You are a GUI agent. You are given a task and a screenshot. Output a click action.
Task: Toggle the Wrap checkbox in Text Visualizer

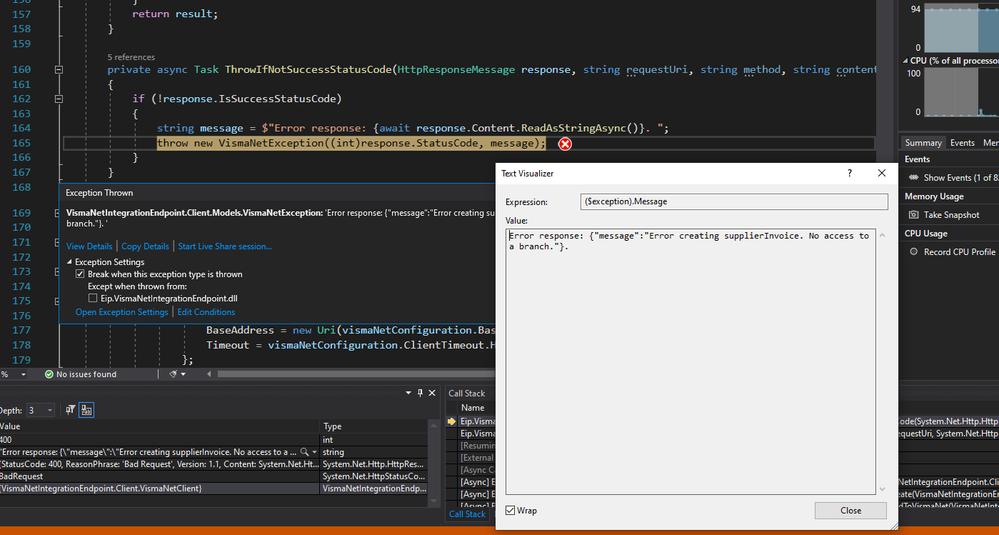click(510, 511)
